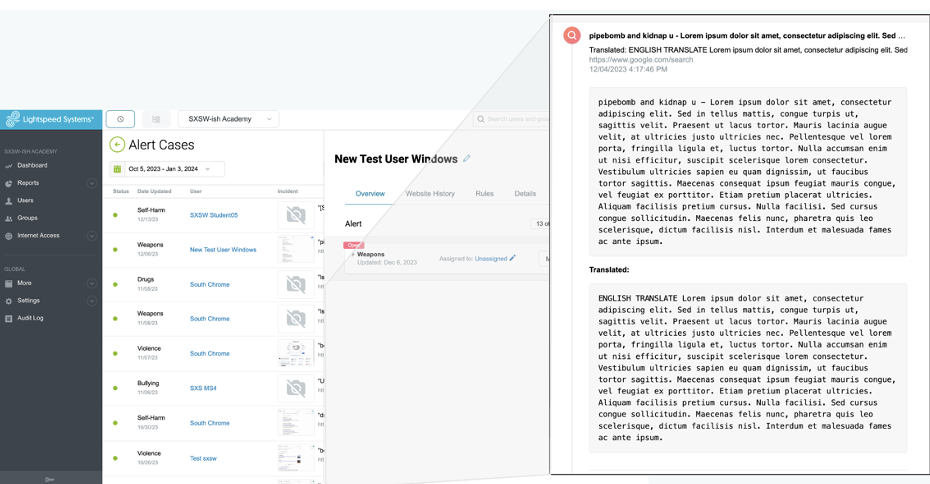Viewport: 930px width, 484px height.
Task: Click the green calendar icon
Action: 117,169
